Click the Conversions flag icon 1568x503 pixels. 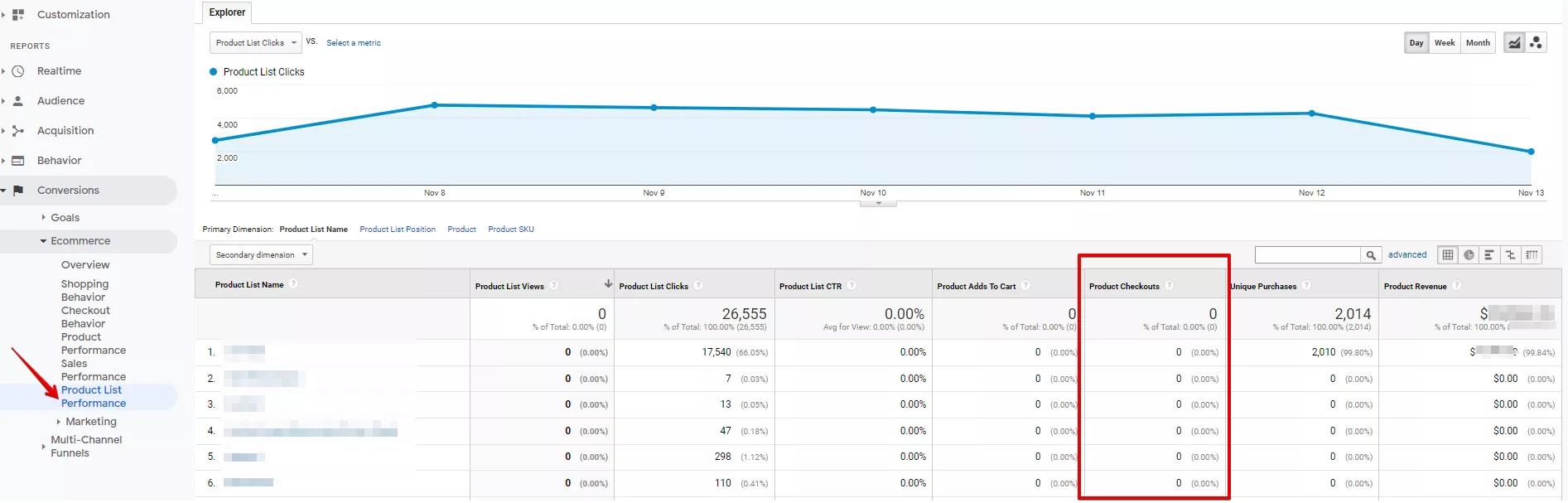point(18,191)
